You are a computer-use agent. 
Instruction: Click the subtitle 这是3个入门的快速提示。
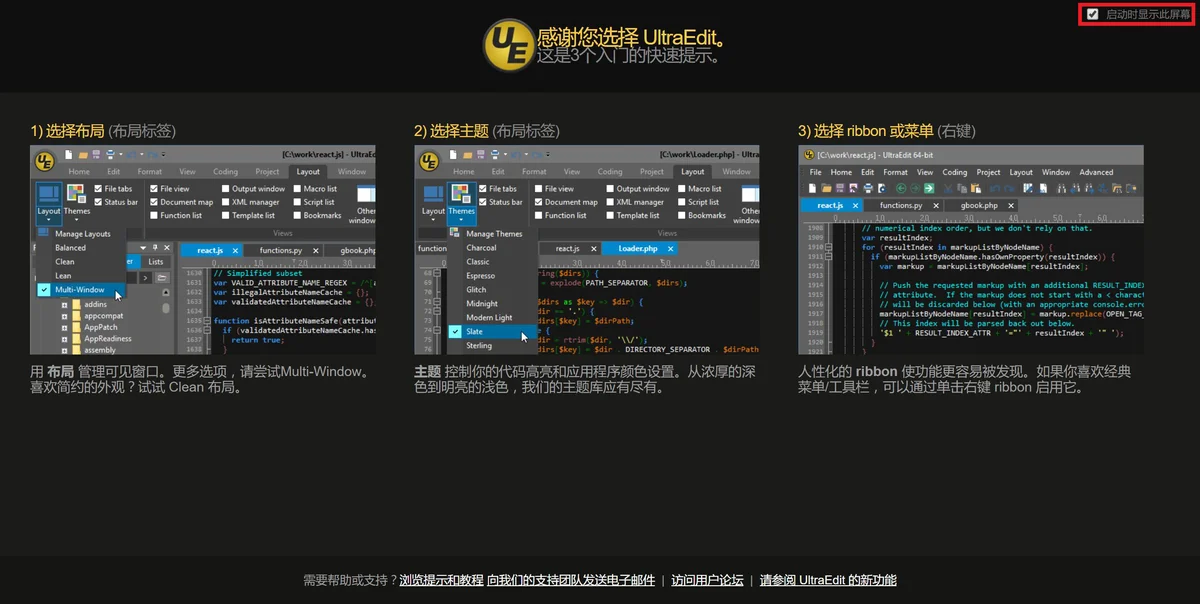point(629,57)
